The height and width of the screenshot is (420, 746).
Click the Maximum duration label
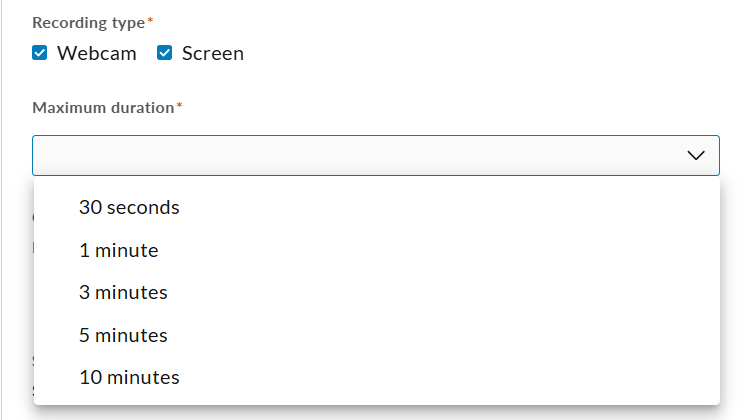pyautogui.click(x=103, y=108)
